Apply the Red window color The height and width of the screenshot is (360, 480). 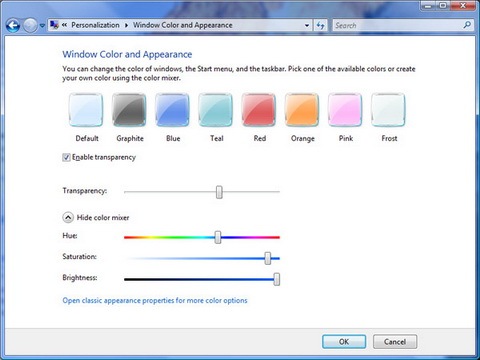pyautogui.click(x=259, y=110)
